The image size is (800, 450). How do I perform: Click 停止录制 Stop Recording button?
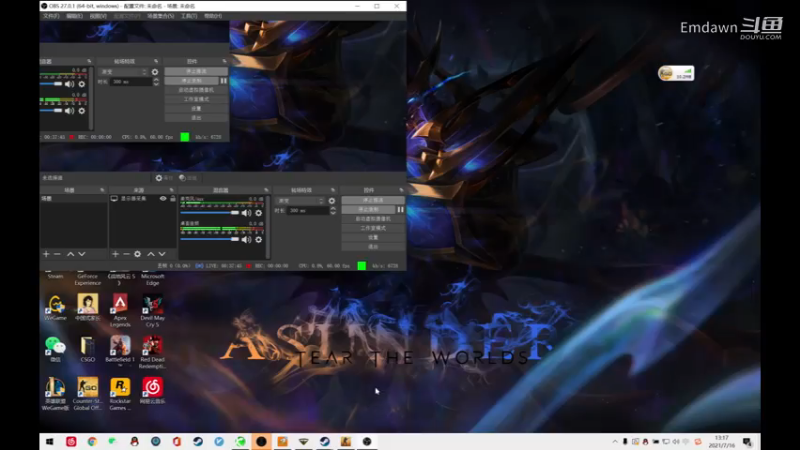point(368,210)
